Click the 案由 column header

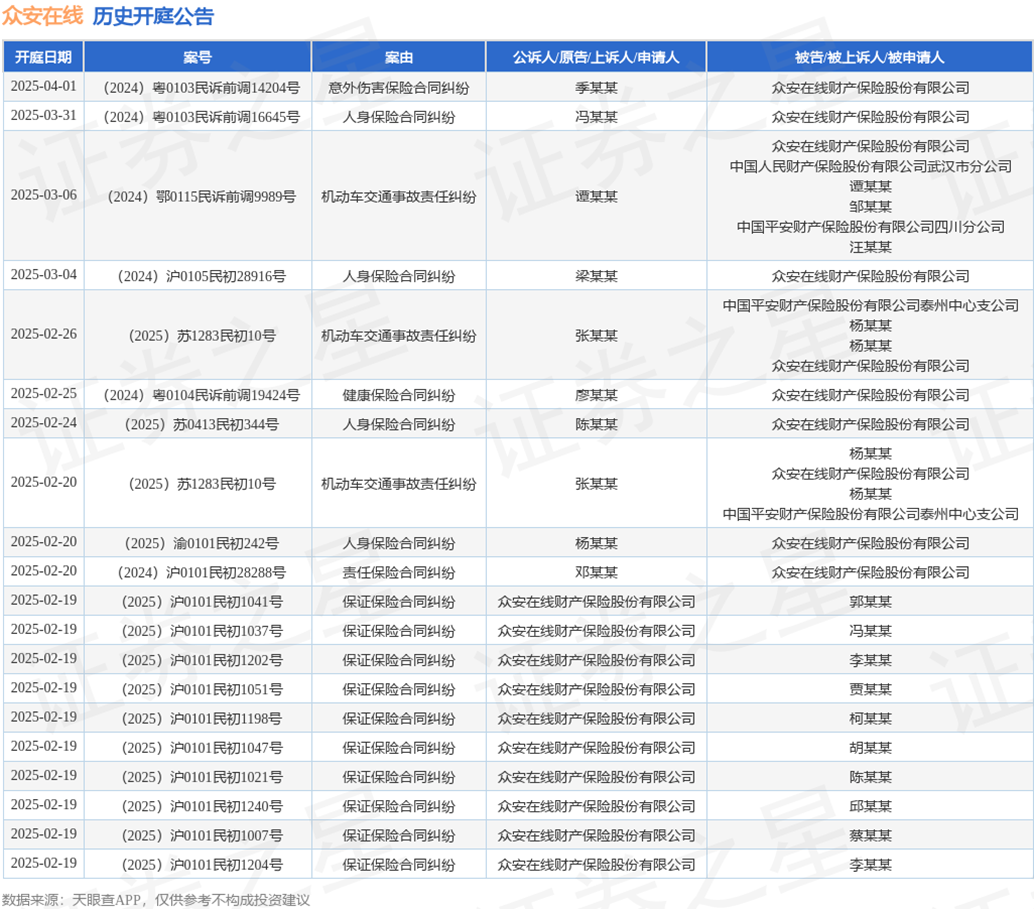click(x=398, y=57)
